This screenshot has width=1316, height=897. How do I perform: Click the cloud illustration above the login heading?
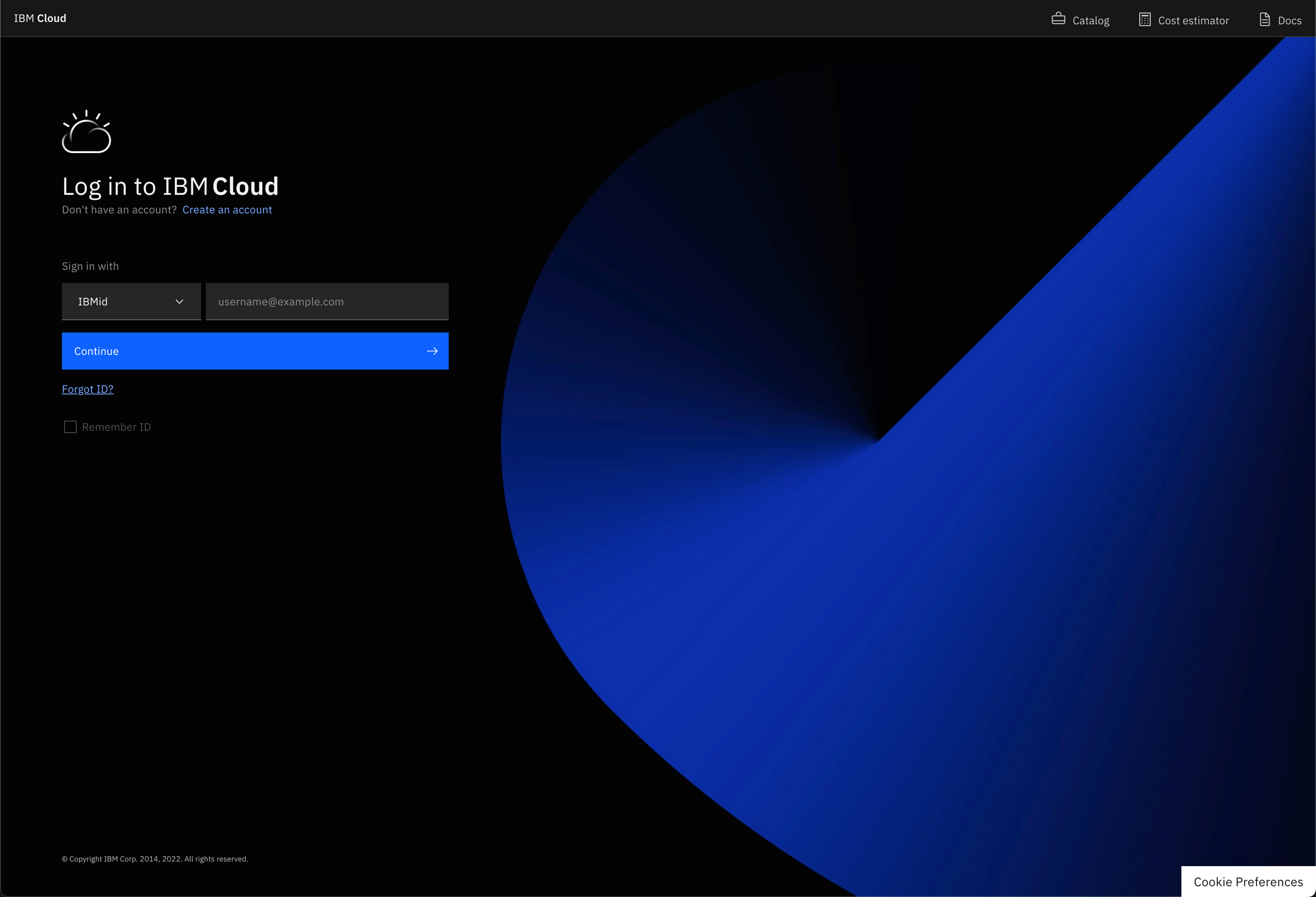[86, 132]
